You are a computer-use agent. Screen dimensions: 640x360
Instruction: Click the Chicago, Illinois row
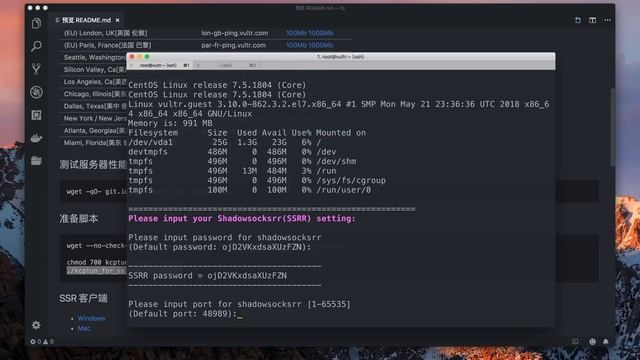click(94, 94)
